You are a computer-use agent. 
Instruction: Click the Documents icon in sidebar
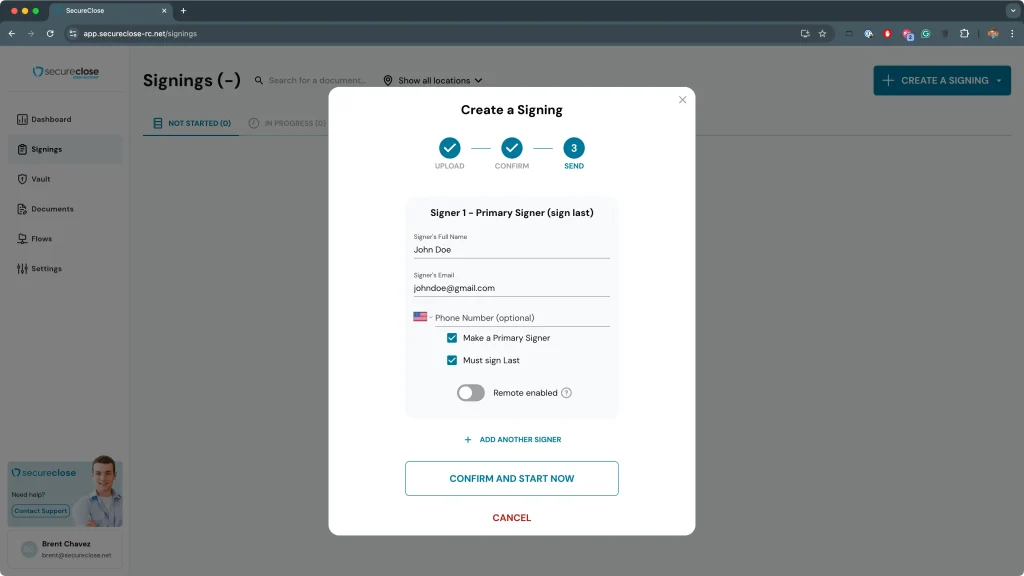point(22,209)
